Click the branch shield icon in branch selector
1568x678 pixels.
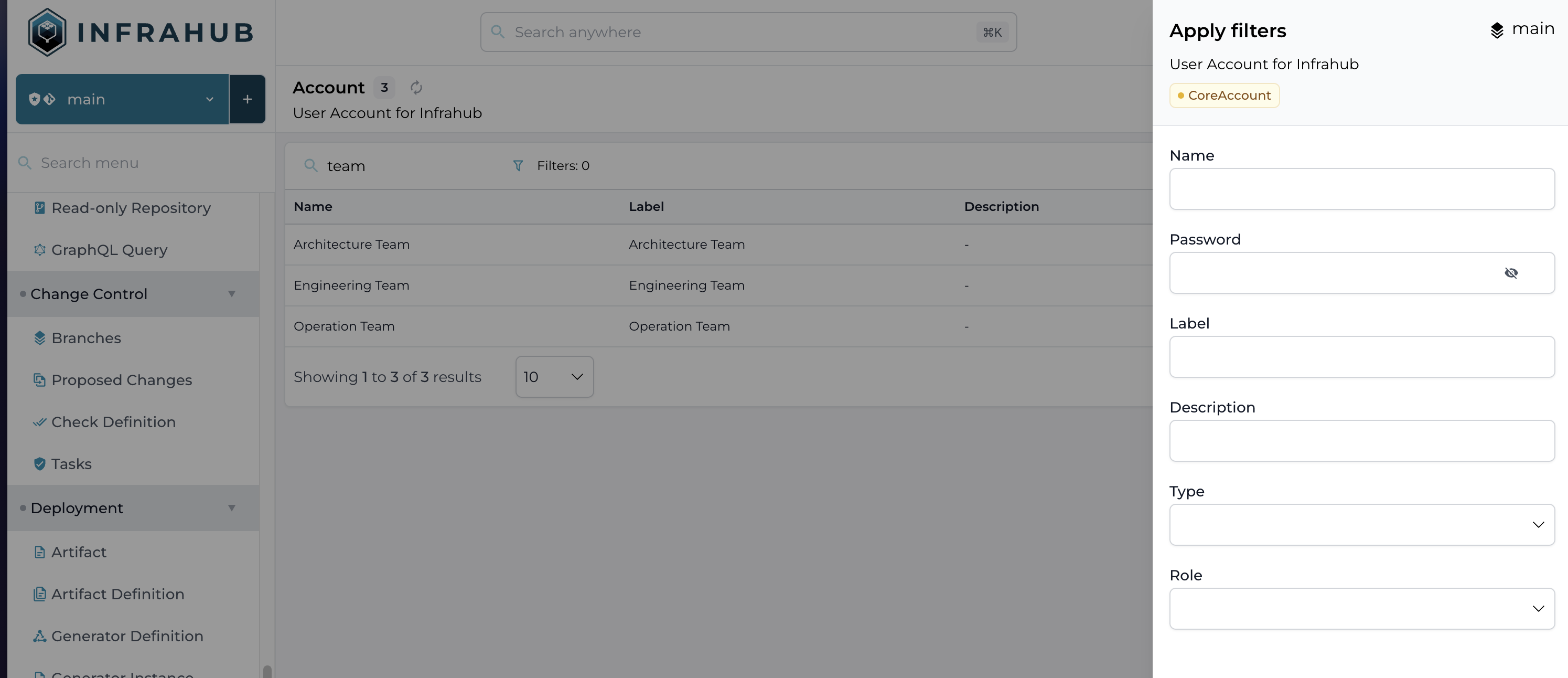35,99
